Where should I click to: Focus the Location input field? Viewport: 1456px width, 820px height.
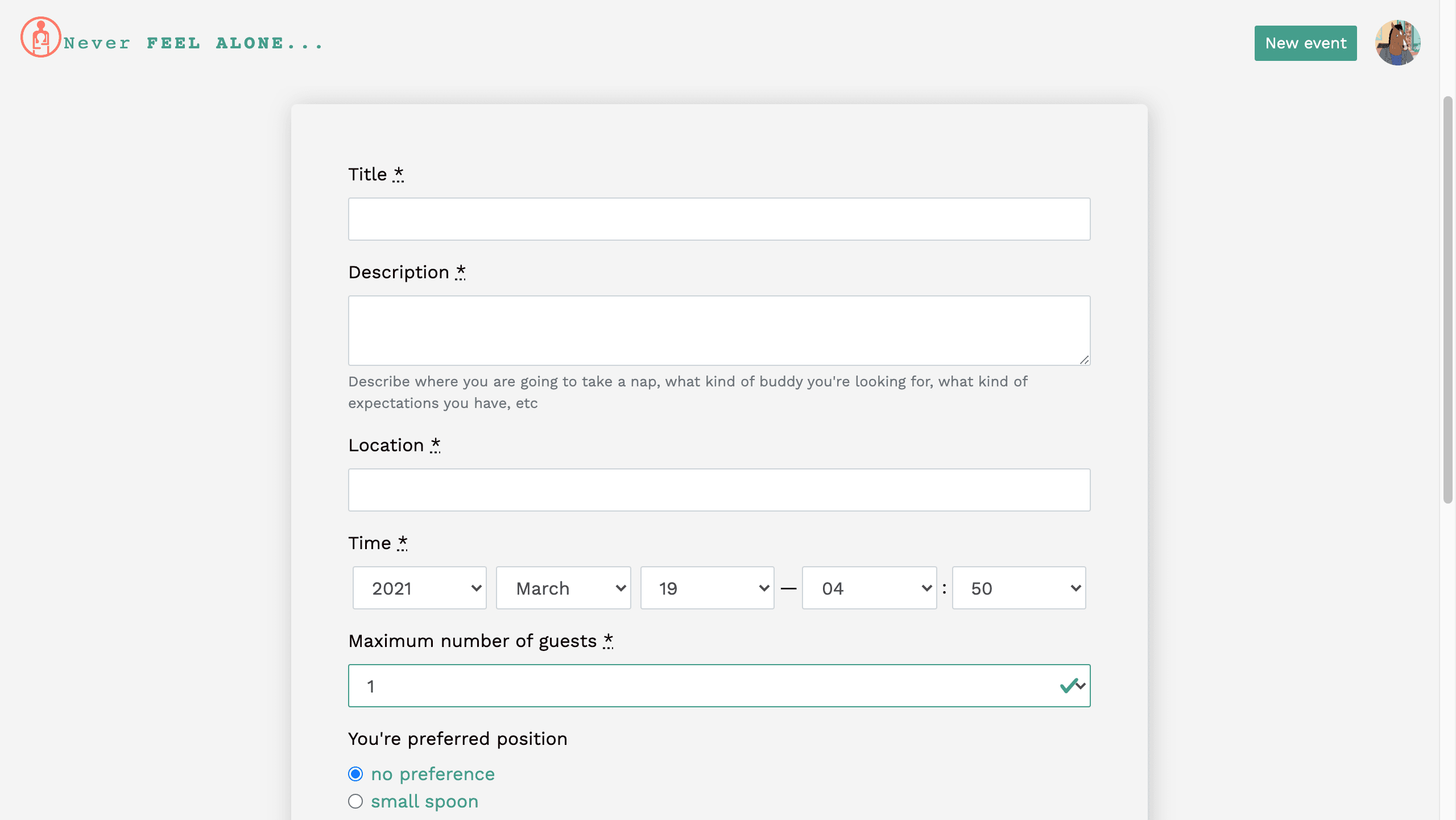pyautogui.click(x=719, y=490)
